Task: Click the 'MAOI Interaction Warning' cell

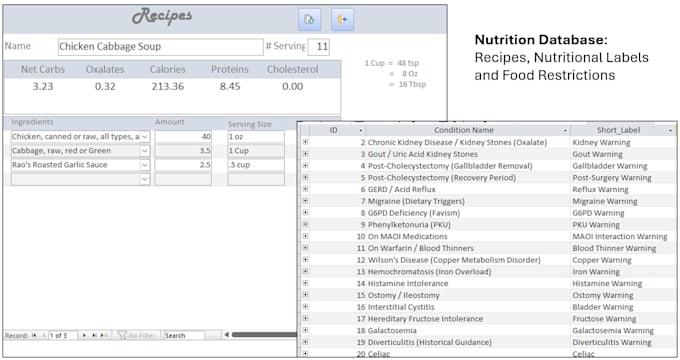Action: point(623,236)
